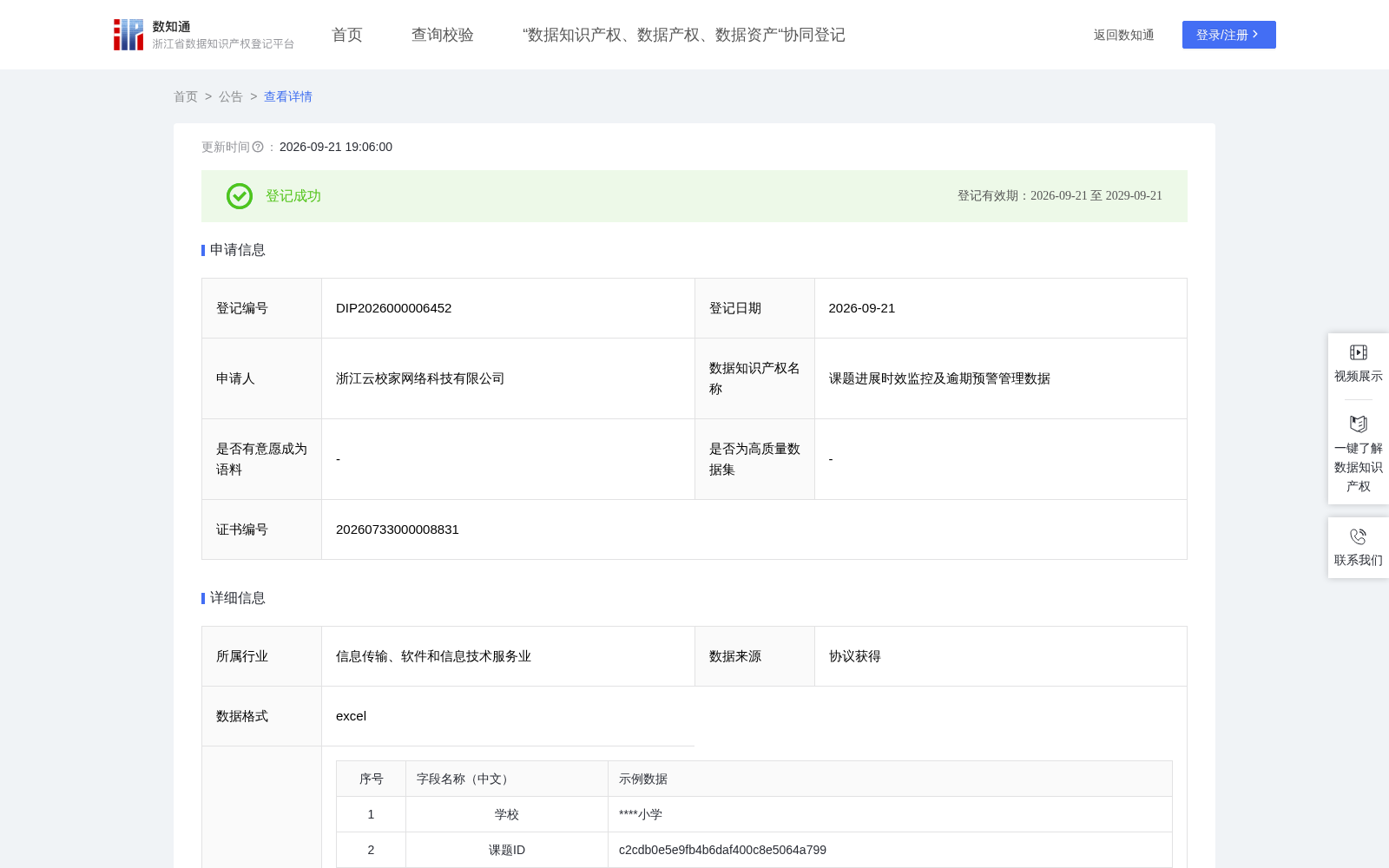The image size is (1389, 868).
Task: Click the 证书编号 label cell
Action: click(x=262, y=529)
